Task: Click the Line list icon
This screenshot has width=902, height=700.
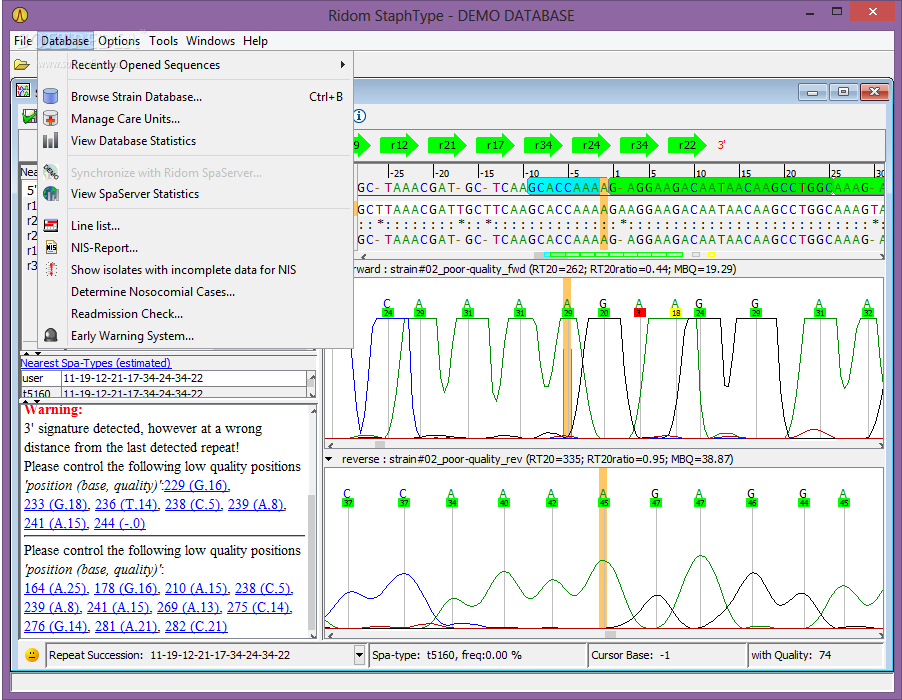Action: click(51, 225)
